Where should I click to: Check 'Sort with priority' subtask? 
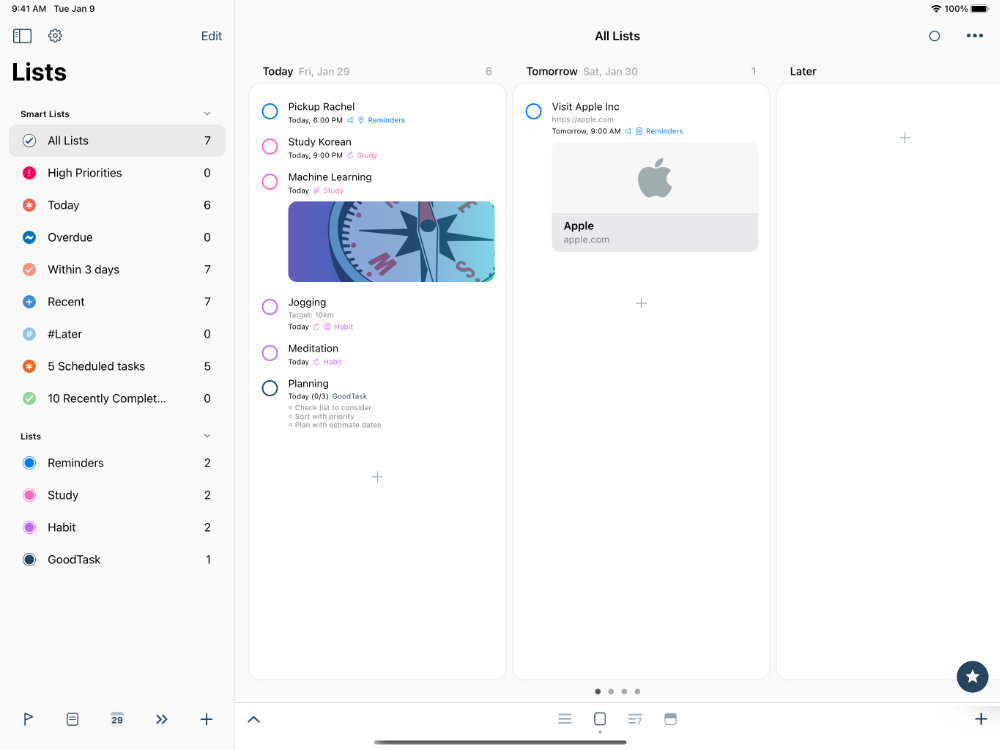point(290,416)
